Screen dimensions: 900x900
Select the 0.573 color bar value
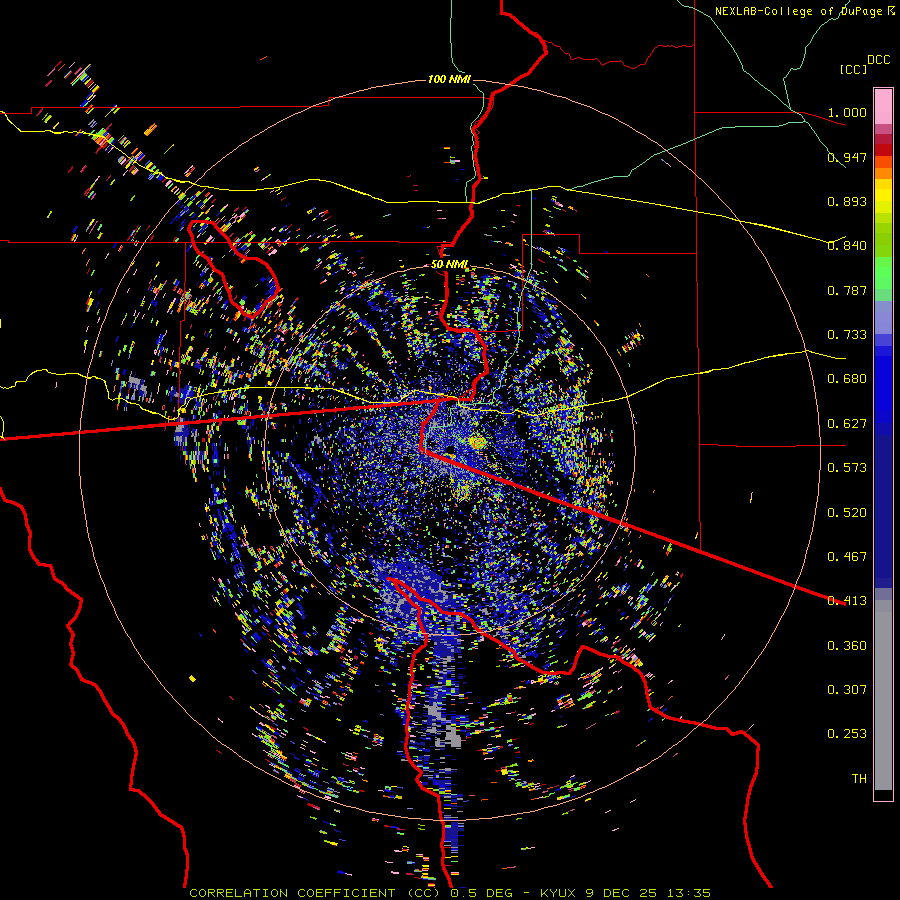[847, 468]
